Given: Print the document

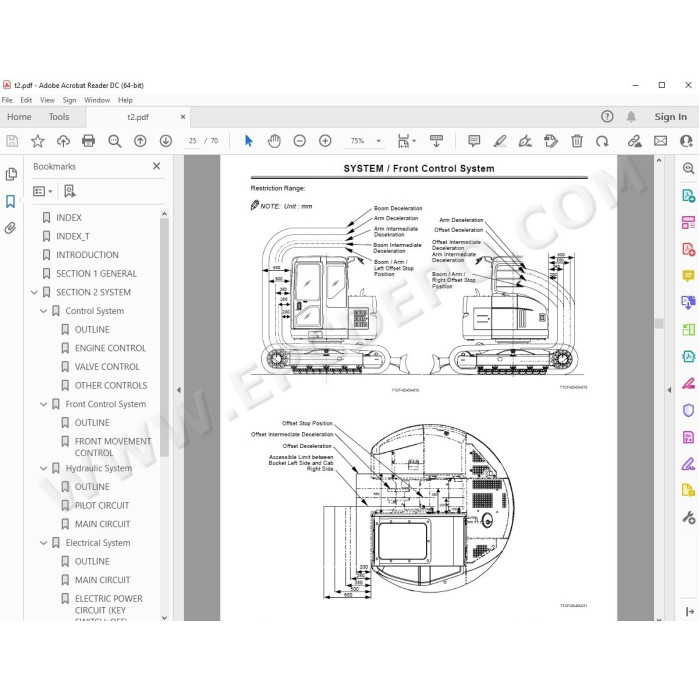Looking at the screenshot, I should pos(88,141).
